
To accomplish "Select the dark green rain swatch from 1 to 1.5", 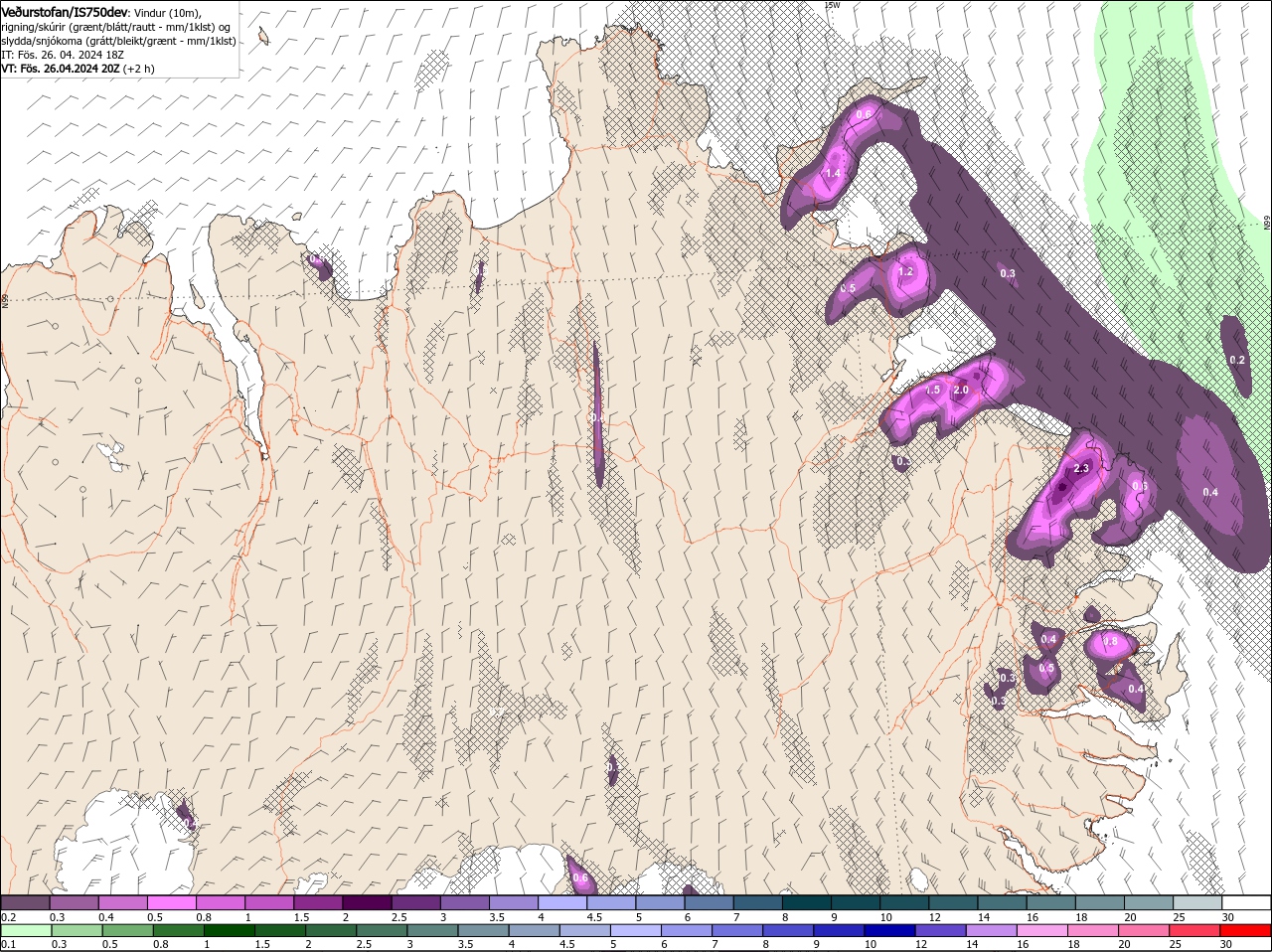I will pos(231,931).
